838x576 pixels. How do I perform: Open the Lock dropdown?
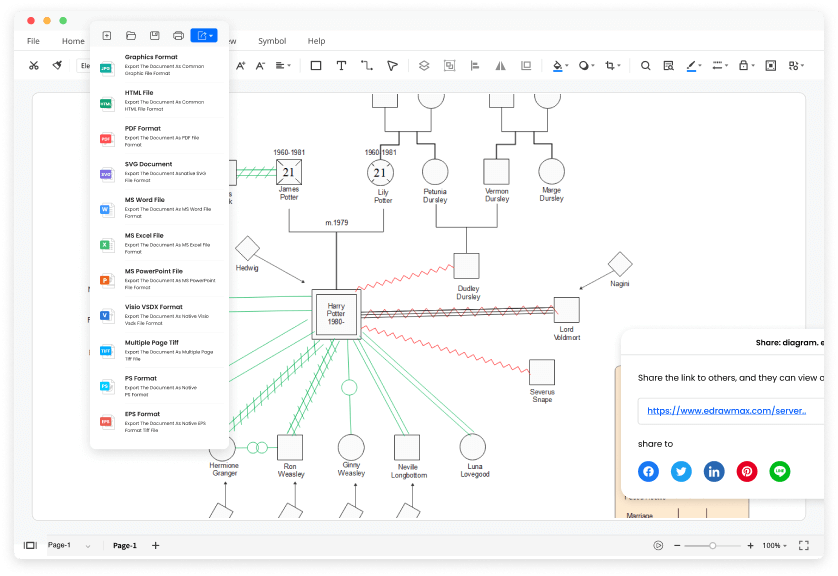click(746, 66)
